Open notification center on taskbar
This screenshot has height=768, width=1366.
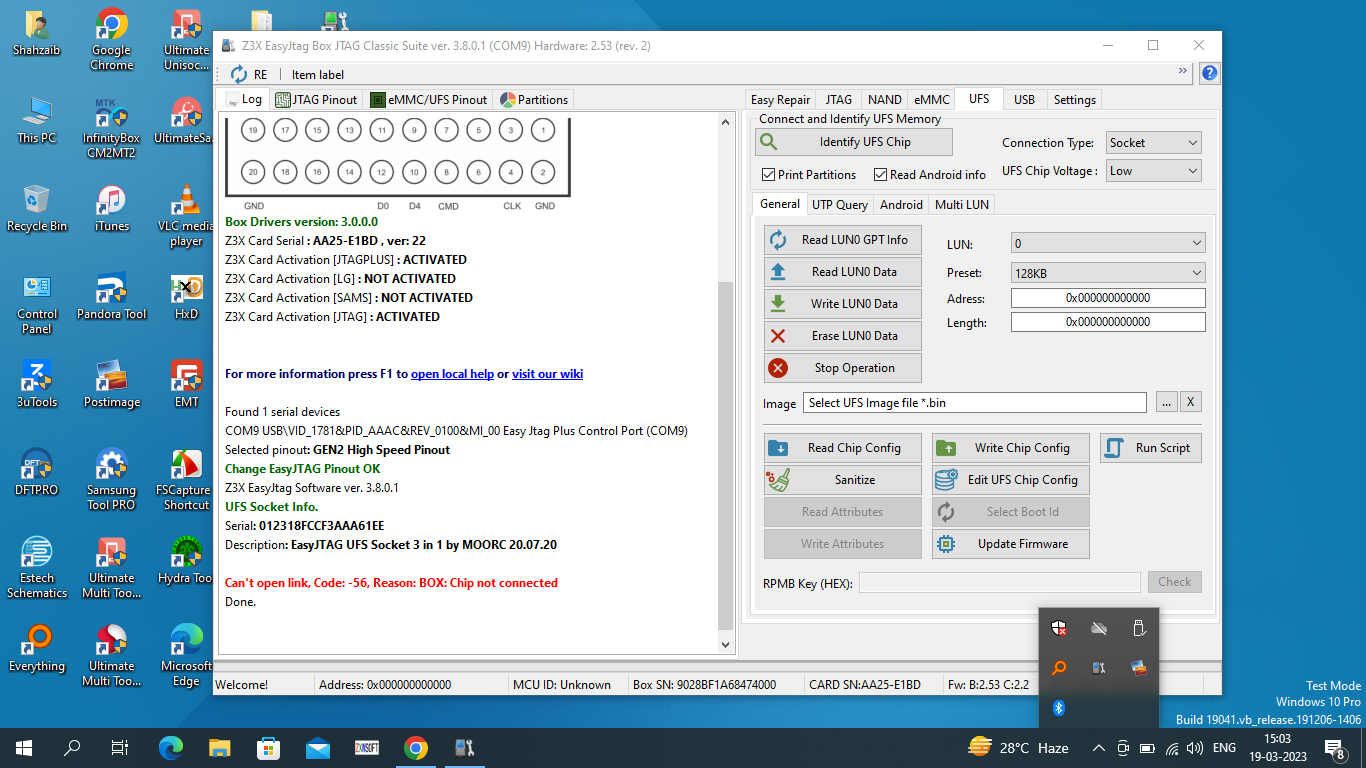[x=1334, y=748]
